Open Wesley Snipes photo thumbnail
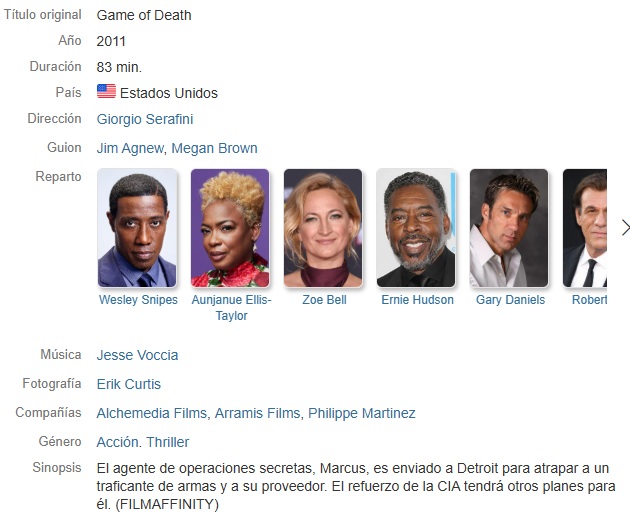 (137, 228)
